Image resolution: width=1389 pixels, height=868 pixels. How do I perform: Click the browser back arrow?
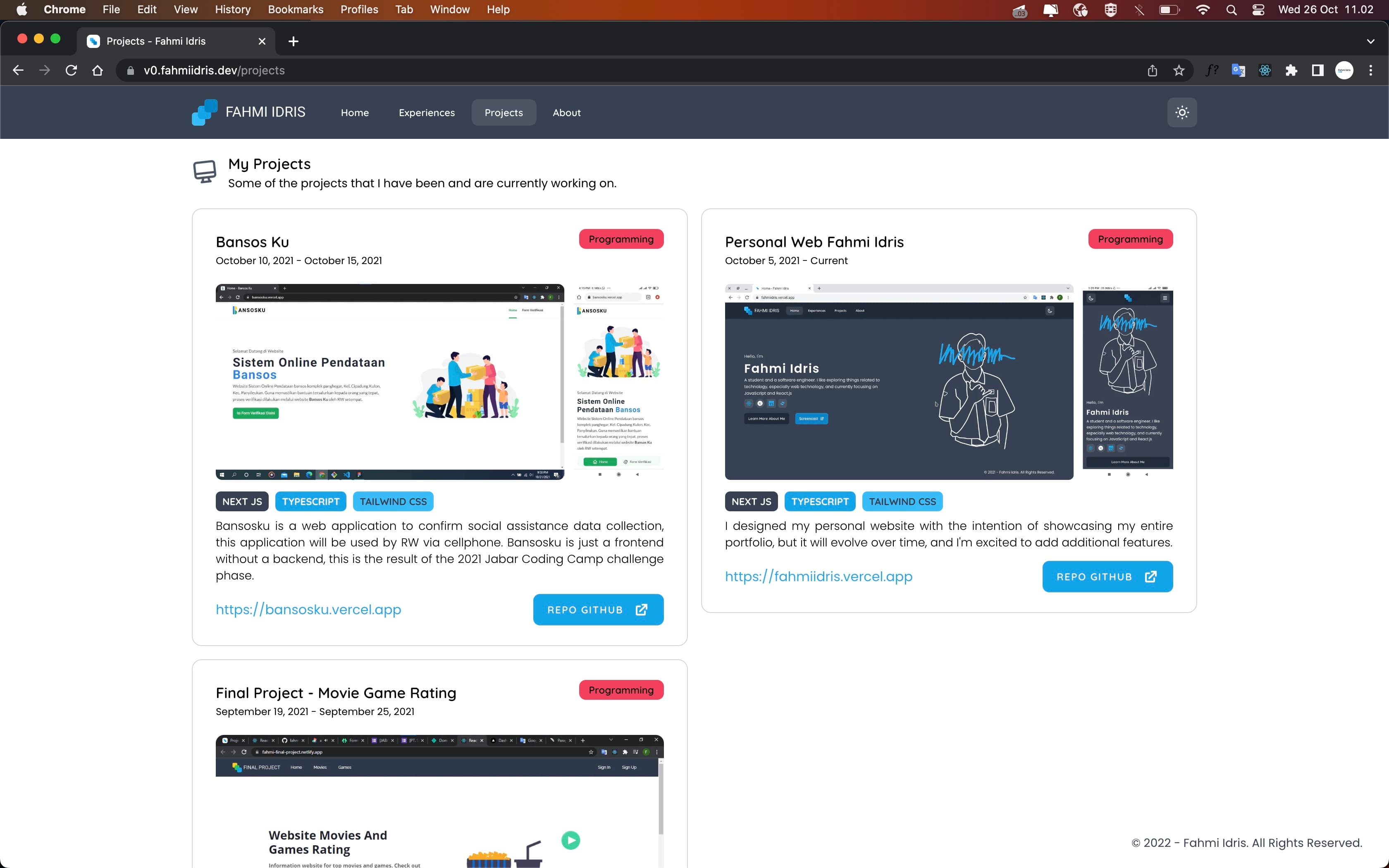pyautogui.click(x=18, y=71)
